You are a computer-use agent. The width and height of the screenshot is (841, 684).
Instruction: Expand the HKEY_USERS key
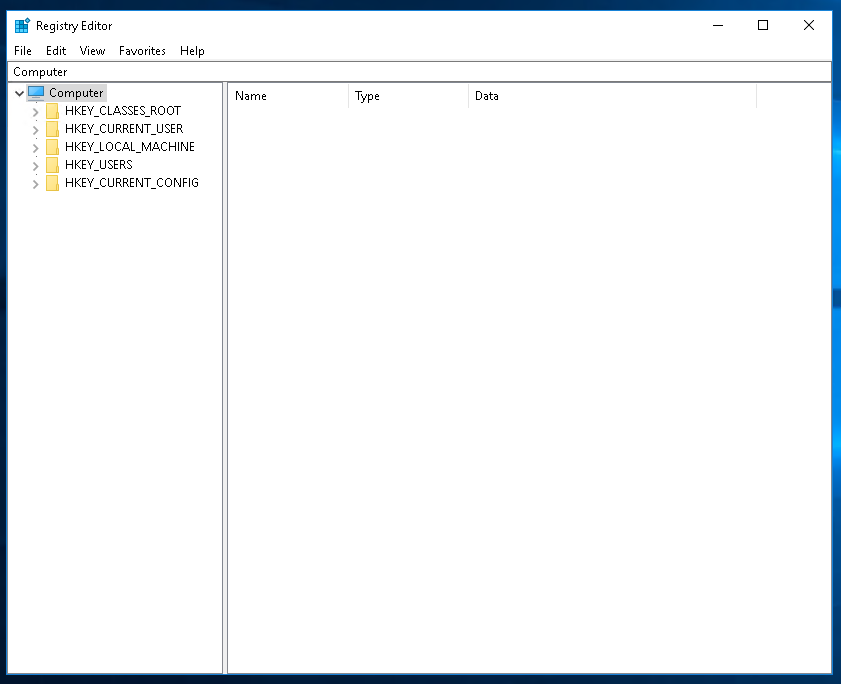(35, 166)
